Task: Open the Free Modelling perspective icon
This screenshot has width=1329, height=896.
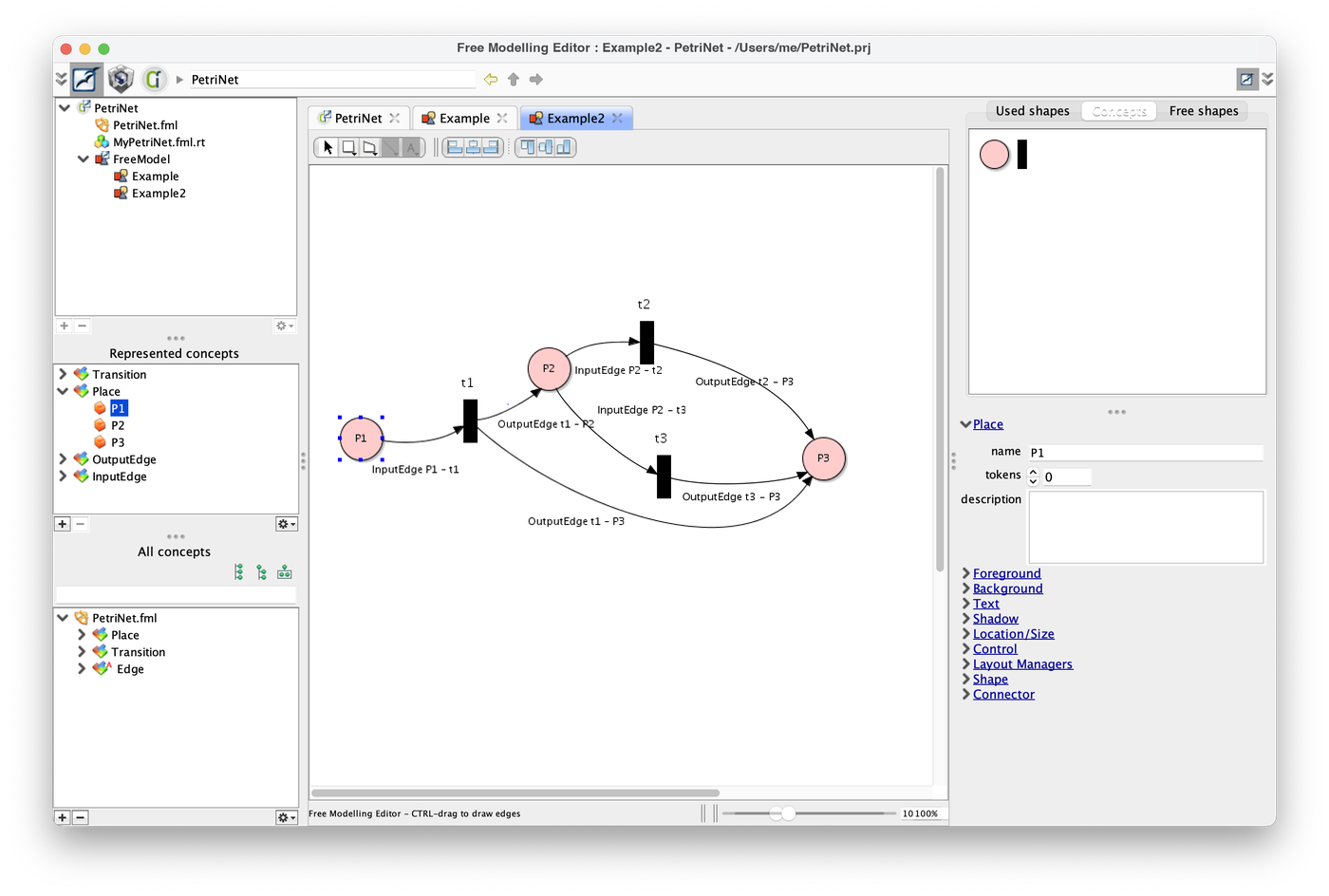Action: click(x=86, y=79)
